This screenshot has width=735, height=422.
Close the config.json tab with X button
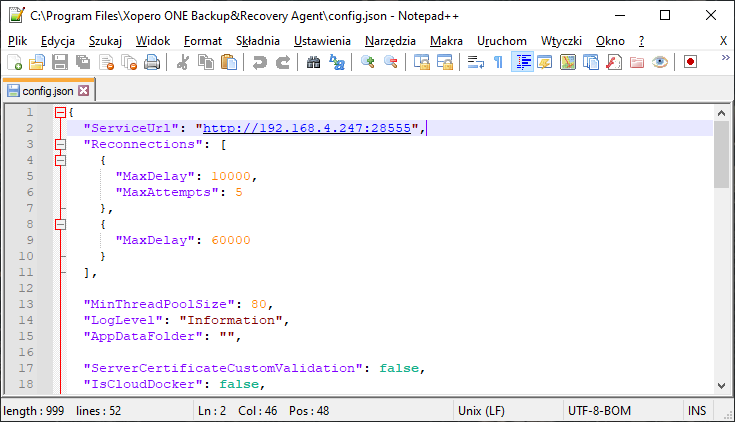click(84, 90)
